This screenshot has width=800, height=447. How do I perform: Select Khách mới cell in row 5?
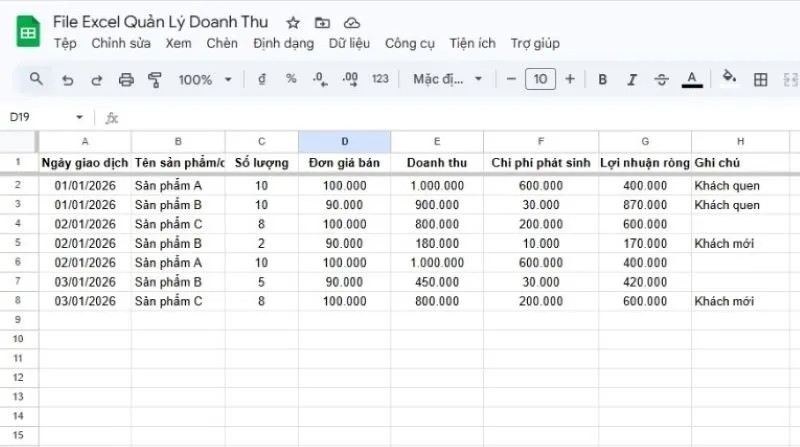pyautogui.click(x=740, y=243)
